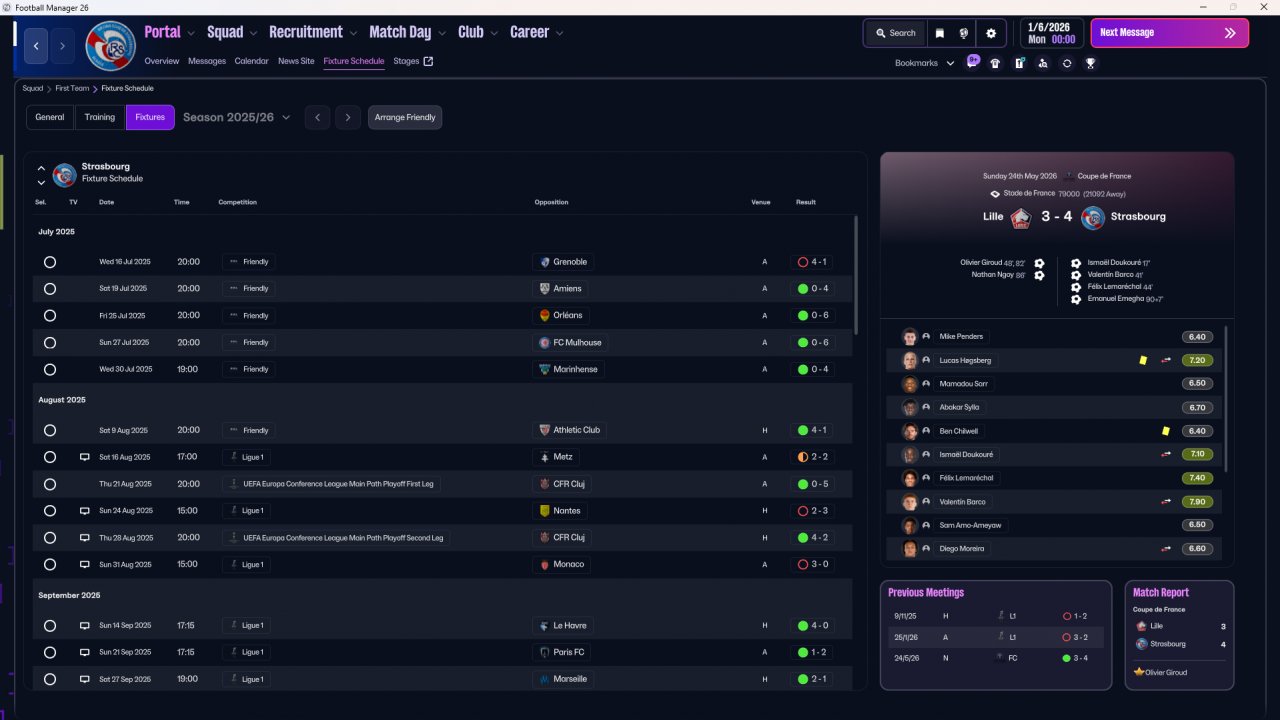The image size is (1280, 720).
Task: Open the Squad breadcrumb link
Action: coord(33,88)
